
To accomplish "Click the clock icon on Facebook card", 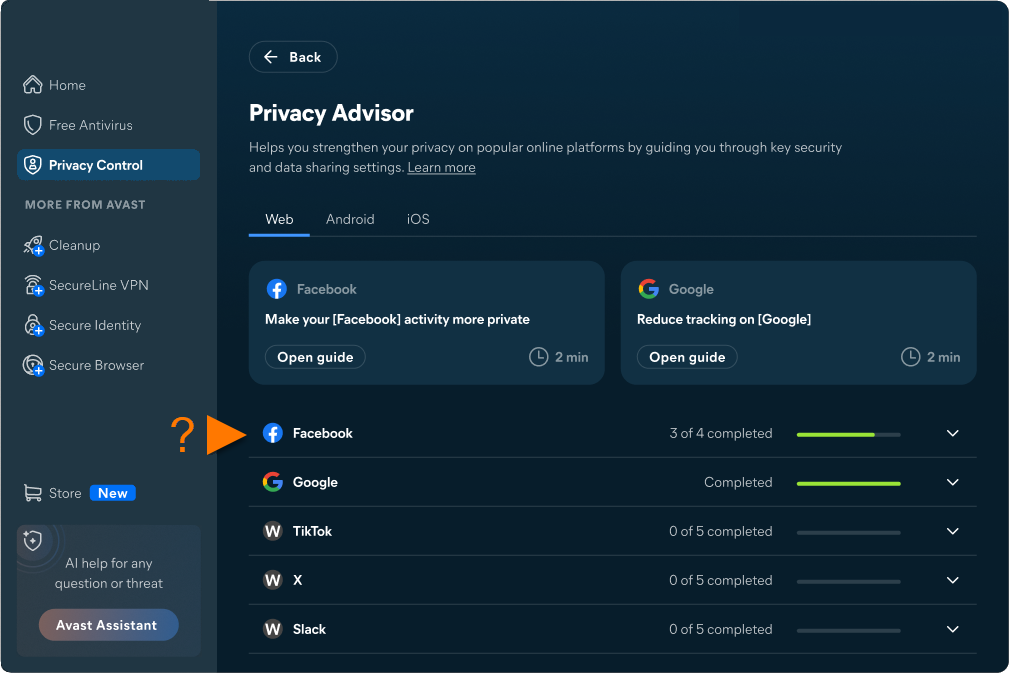I will click(x=539, y=356).
